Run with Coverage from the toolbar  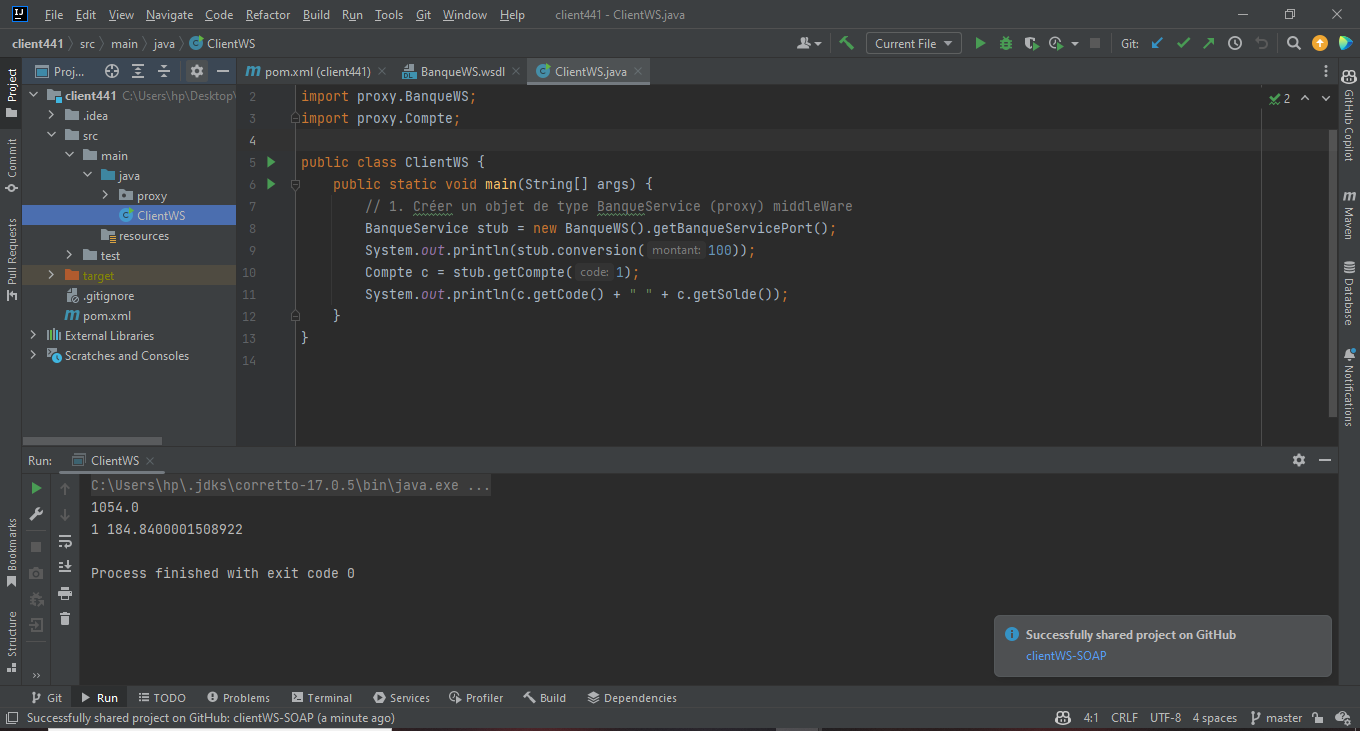[x=1031, y=43]
